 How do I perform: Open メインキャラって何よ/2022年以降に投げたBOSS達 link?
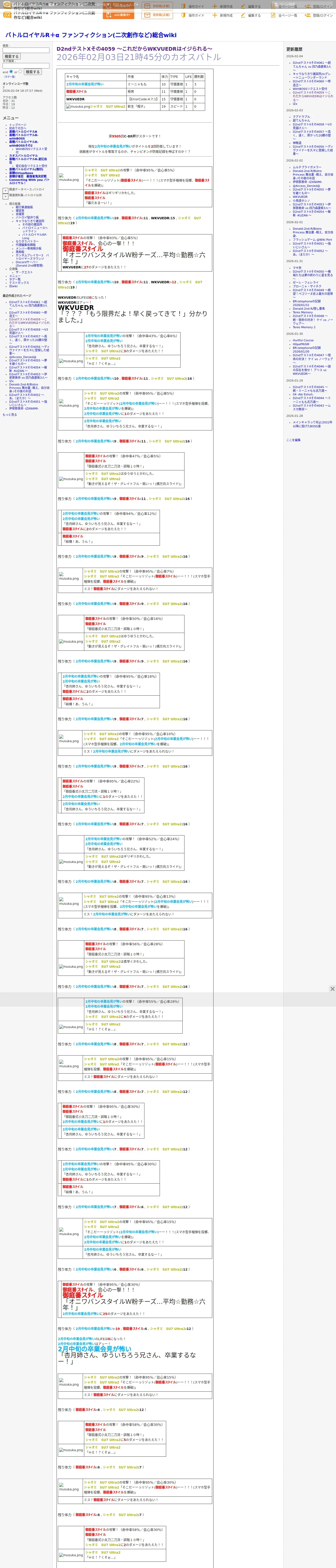[x=312, y=424]
